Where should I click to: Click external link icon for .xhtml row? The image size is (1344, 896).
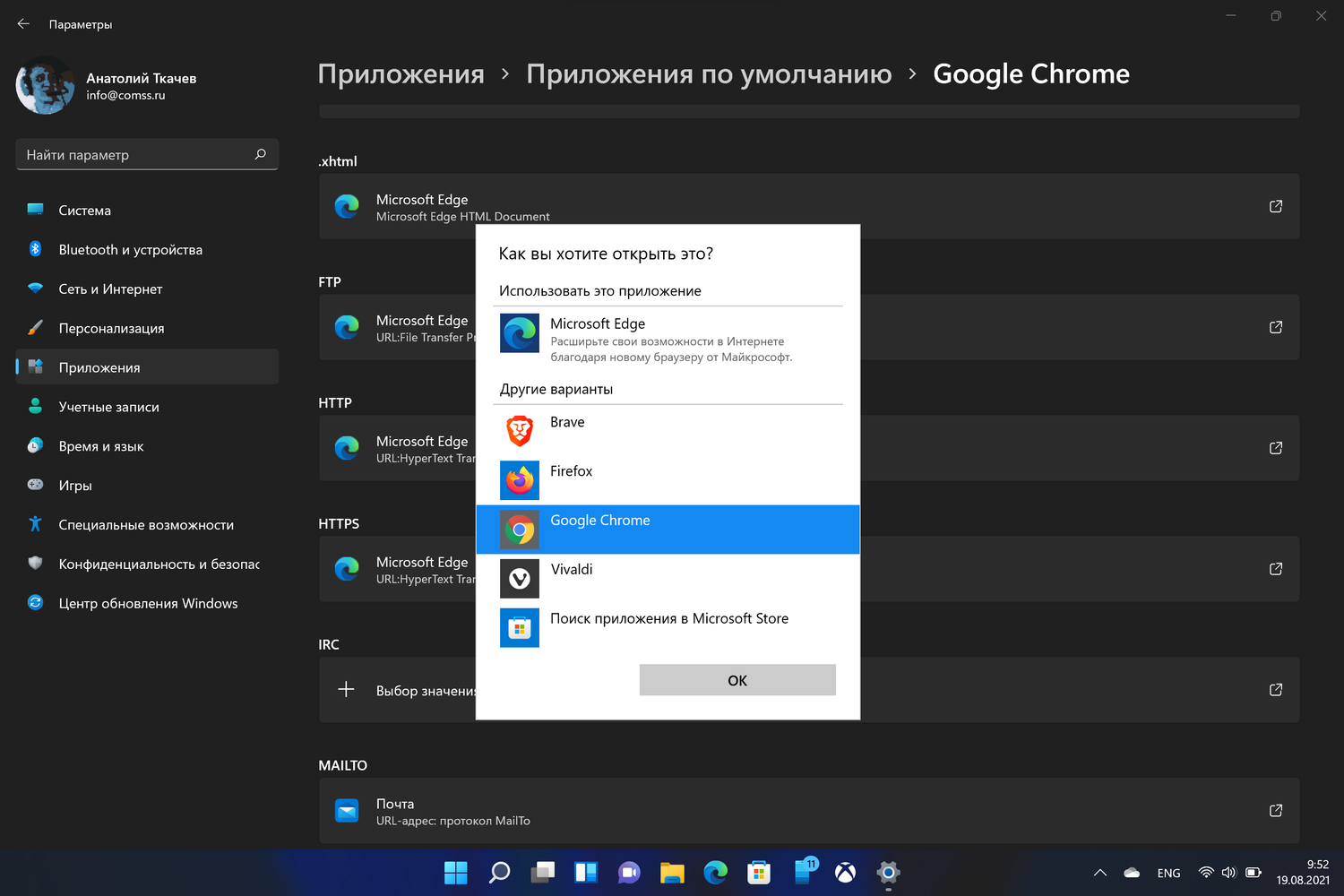pos(1276,206)
